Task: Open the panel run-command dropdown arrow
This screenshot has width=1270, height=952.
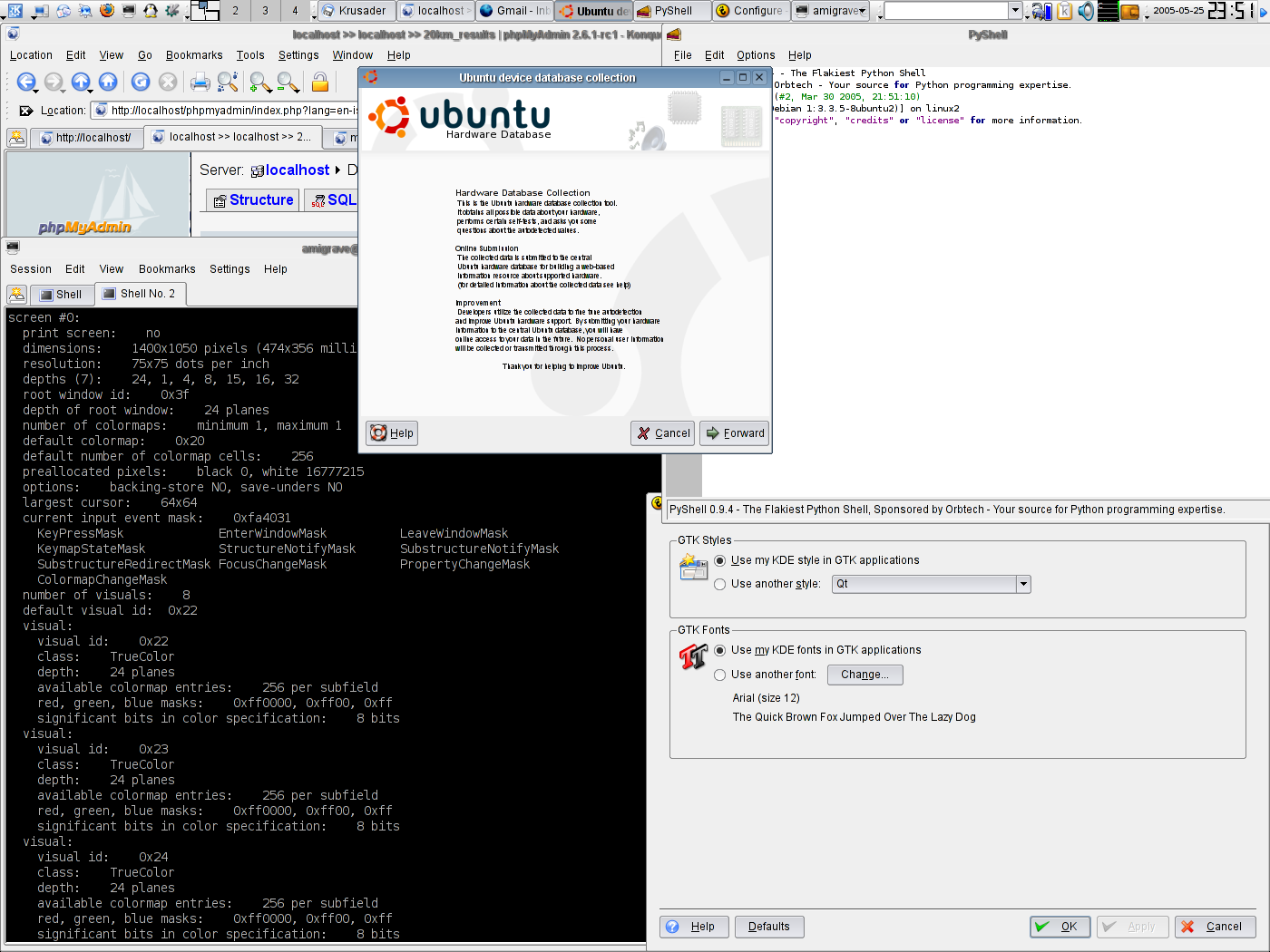Action: click(1016, 11)
